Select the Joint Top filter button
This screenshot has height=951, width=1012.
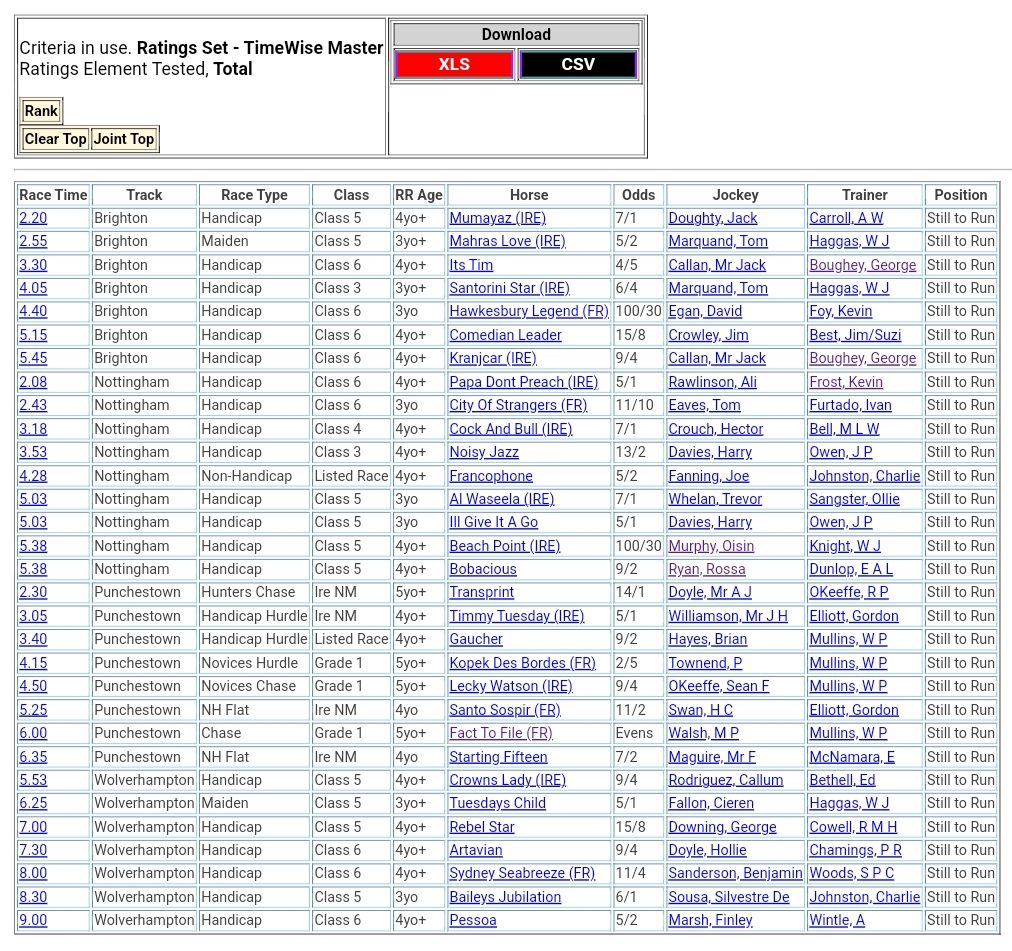[x=124, y=139]
